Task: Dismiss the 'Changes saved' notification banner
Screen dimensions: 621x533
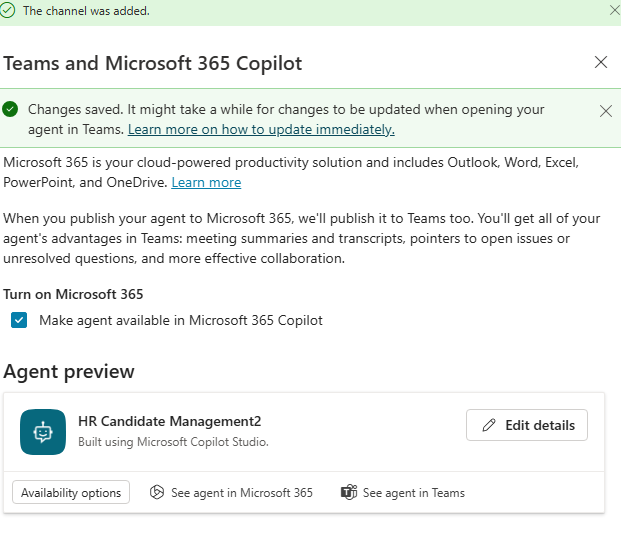Action: [605, 110]
